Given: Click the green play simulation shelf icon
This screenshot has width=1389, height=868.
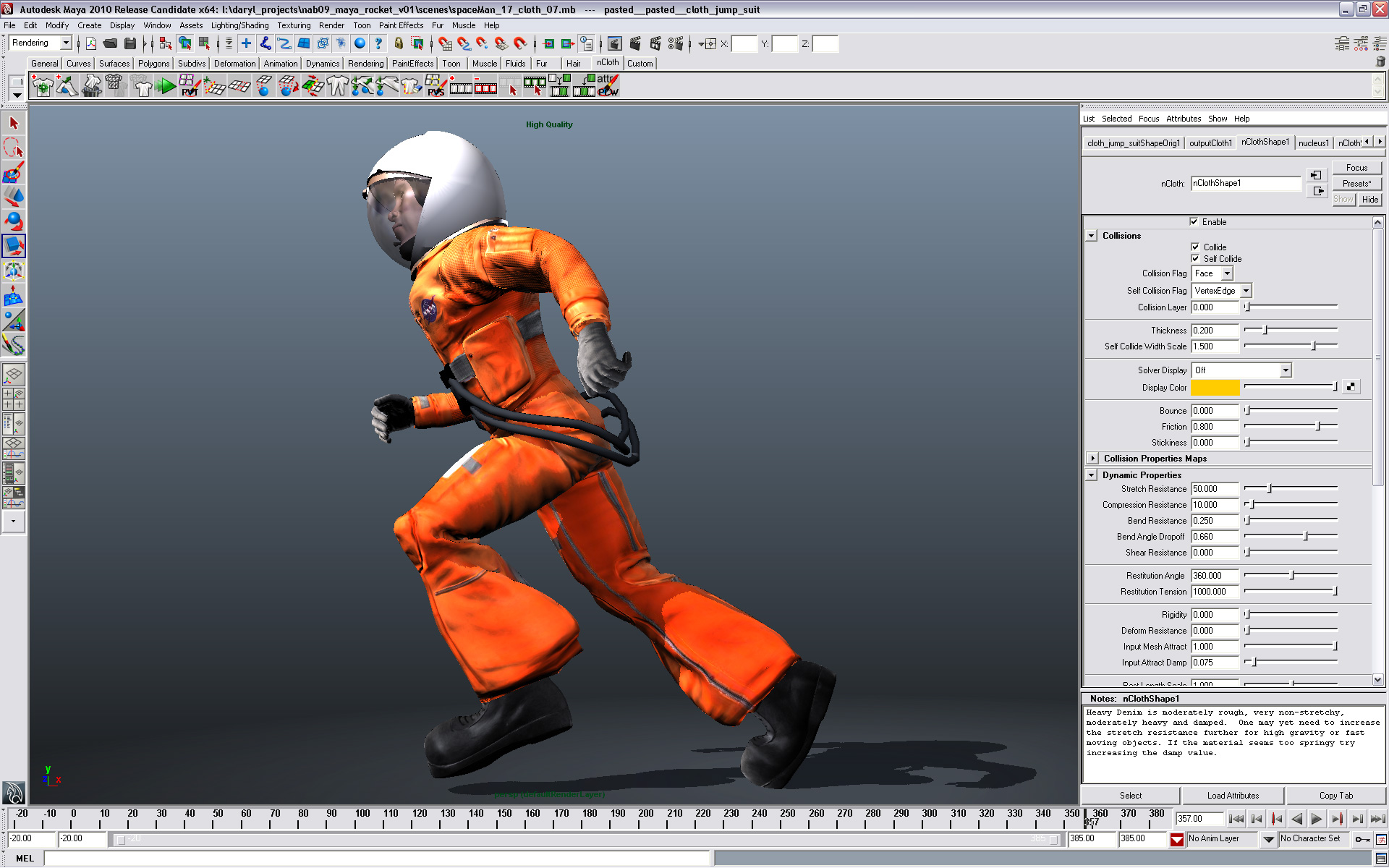Looking at the screenshot, I should pyautogui.click(x=166, y=87).
